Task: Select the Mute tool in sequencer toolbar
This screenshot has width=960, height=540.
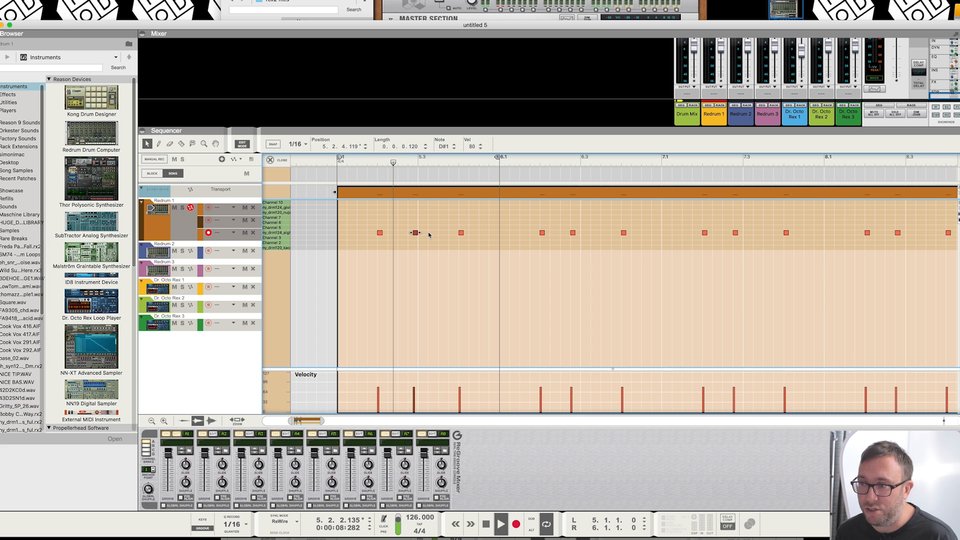Action: click(192, 144)
